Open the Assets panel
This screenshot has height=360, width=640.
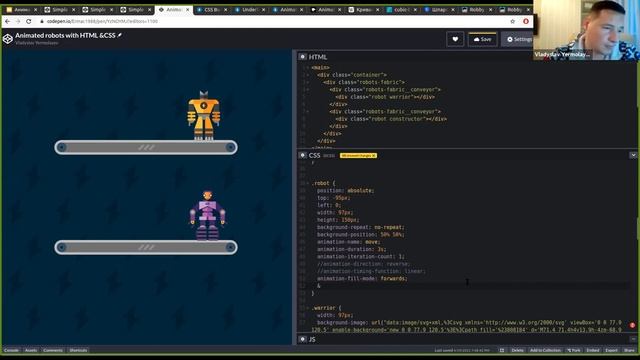click(x=31, y=350)
